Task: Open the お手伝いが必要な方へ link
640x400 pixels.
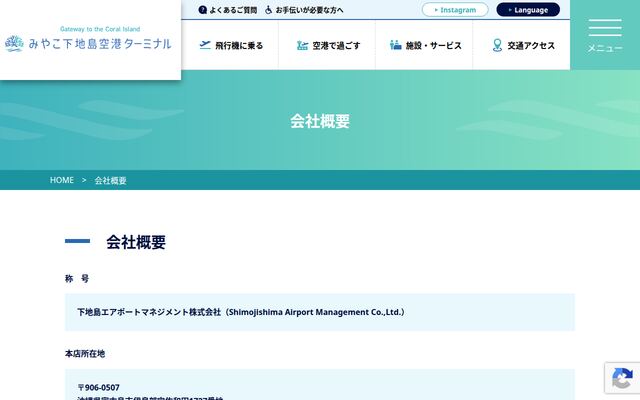Action: 309,10
